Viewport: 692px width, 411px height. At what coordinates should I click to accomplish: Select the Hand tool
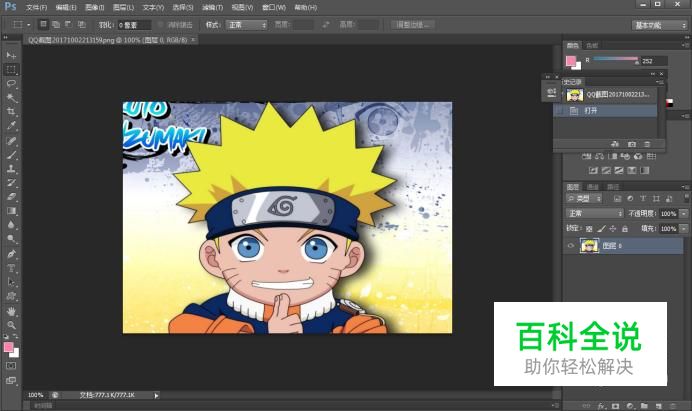point(11,311)
